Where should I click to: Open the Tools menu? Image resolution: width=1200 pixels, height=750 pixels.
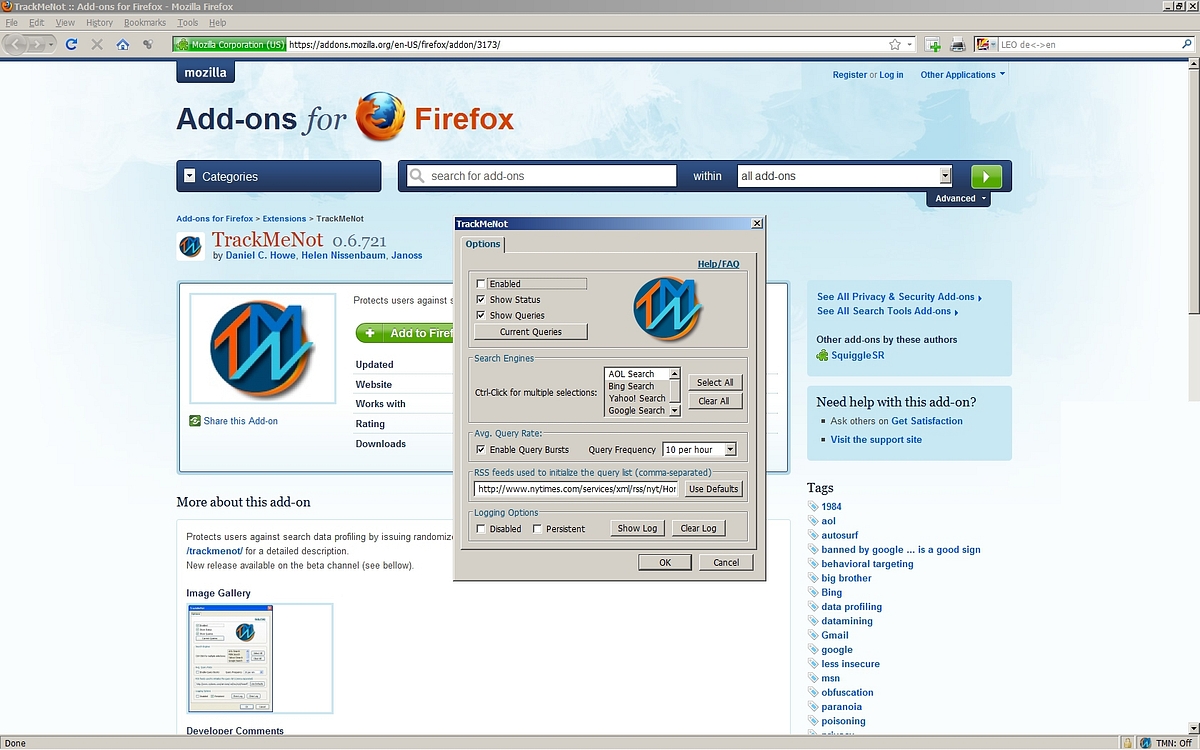[187, 22]
